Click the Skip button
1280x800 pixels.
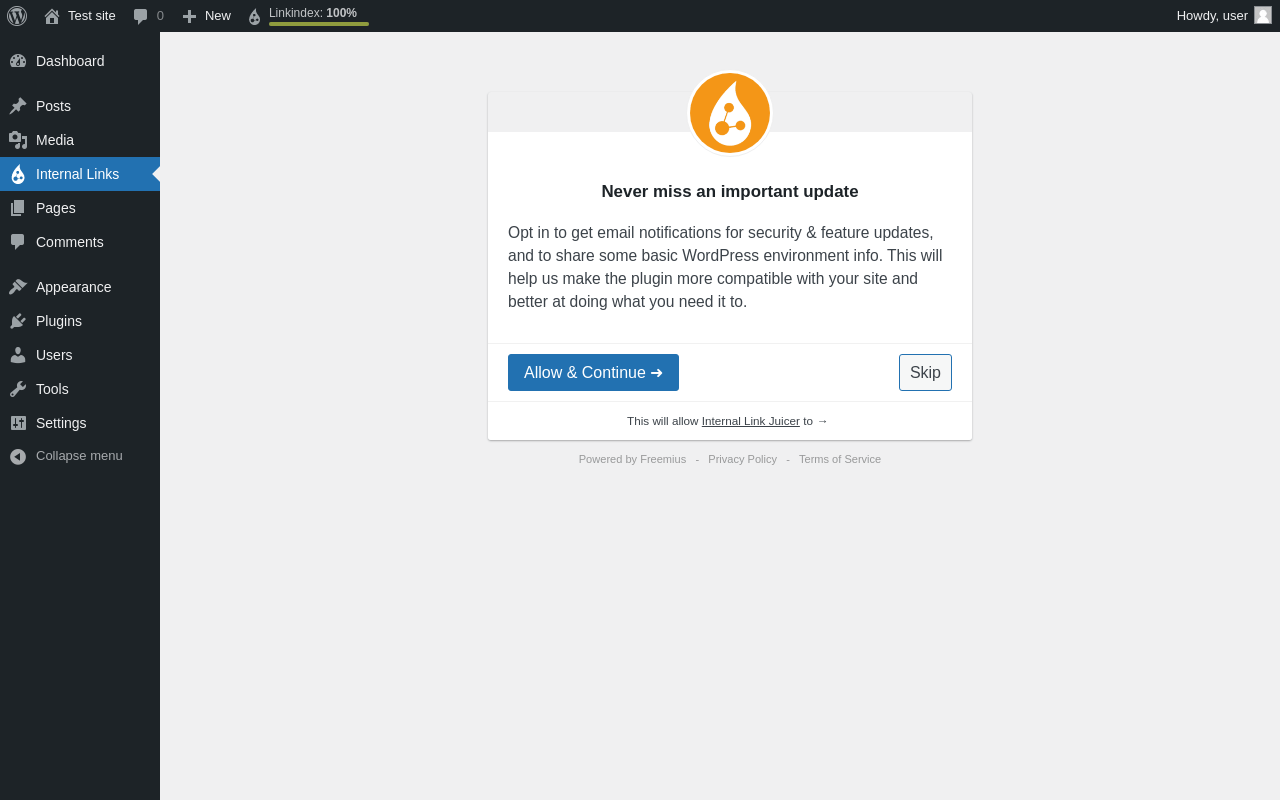click(925, 372)
